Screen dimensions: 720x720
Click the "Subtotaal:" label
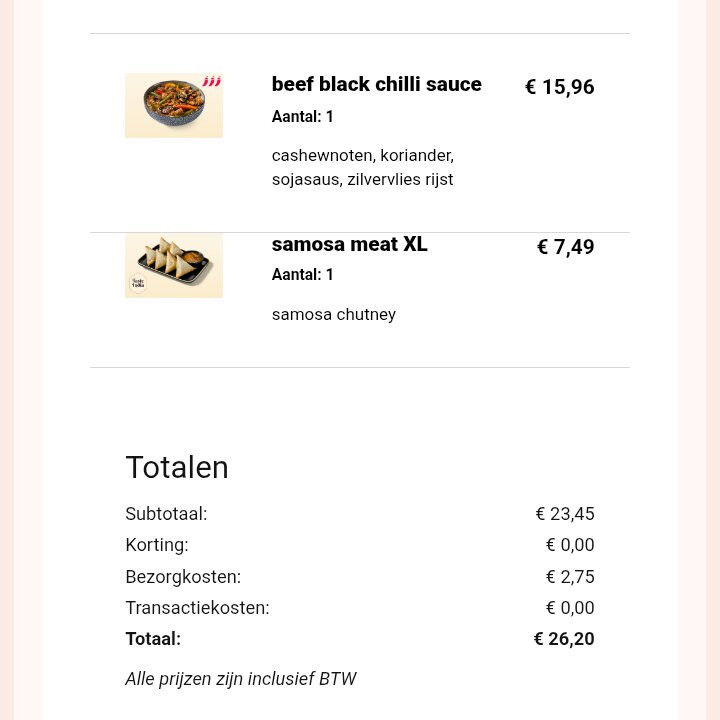[166, 514]
